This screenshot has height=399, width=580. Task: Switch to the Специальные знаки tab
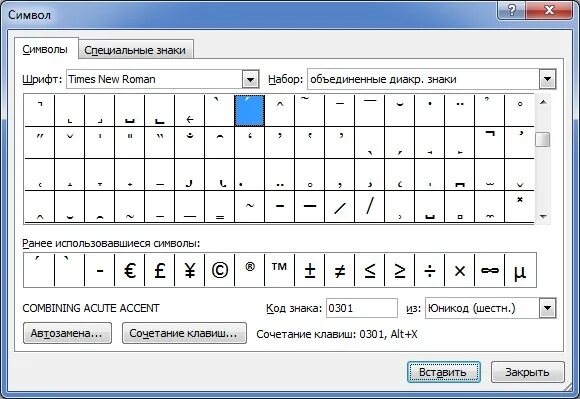point(135,50)
